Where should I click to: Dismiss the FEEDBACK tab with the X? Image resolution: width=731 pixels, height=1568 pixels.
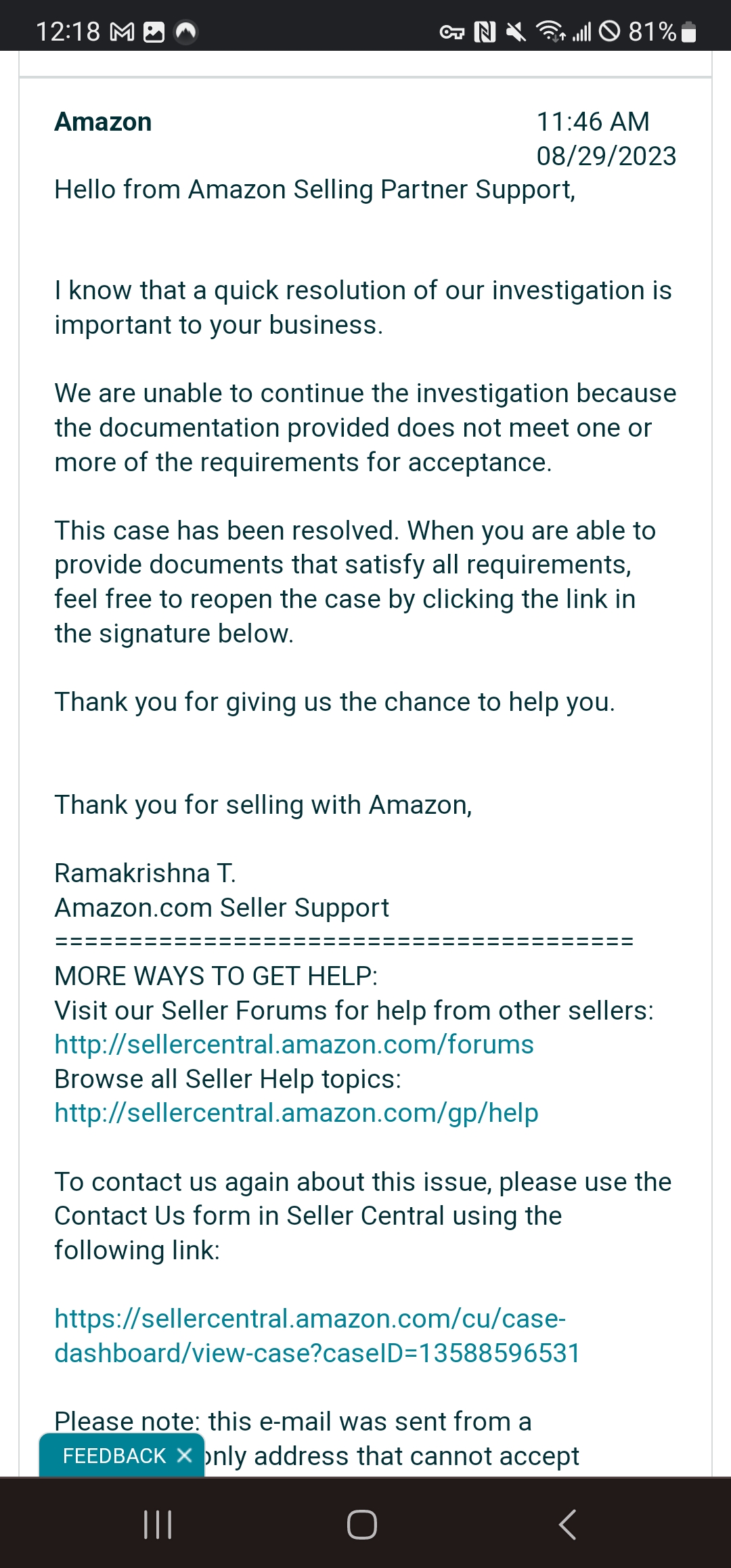pos(184,1456)
